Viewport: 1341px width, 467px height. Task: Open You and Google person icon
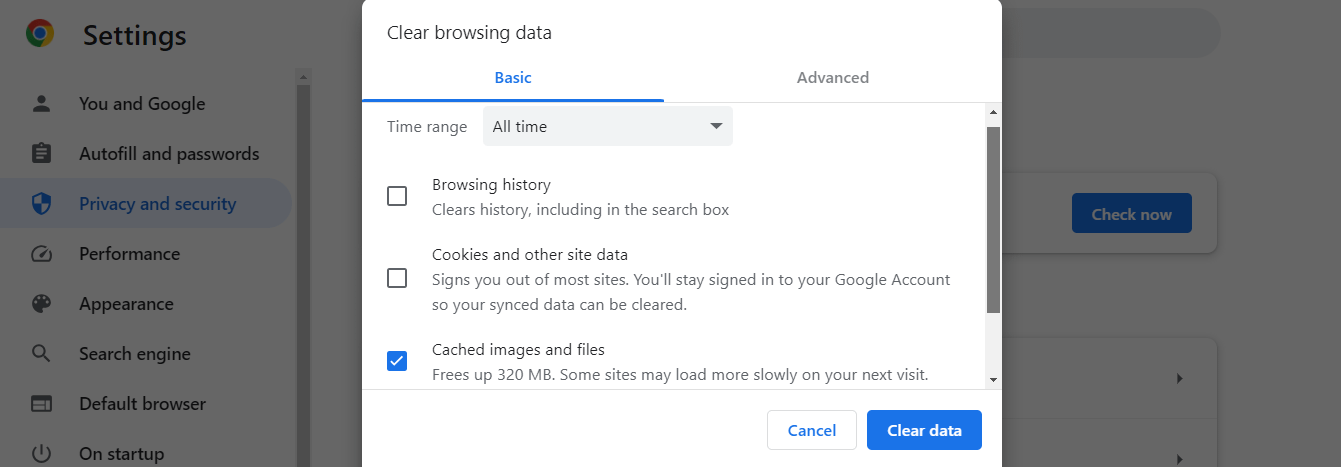point(41,104)
